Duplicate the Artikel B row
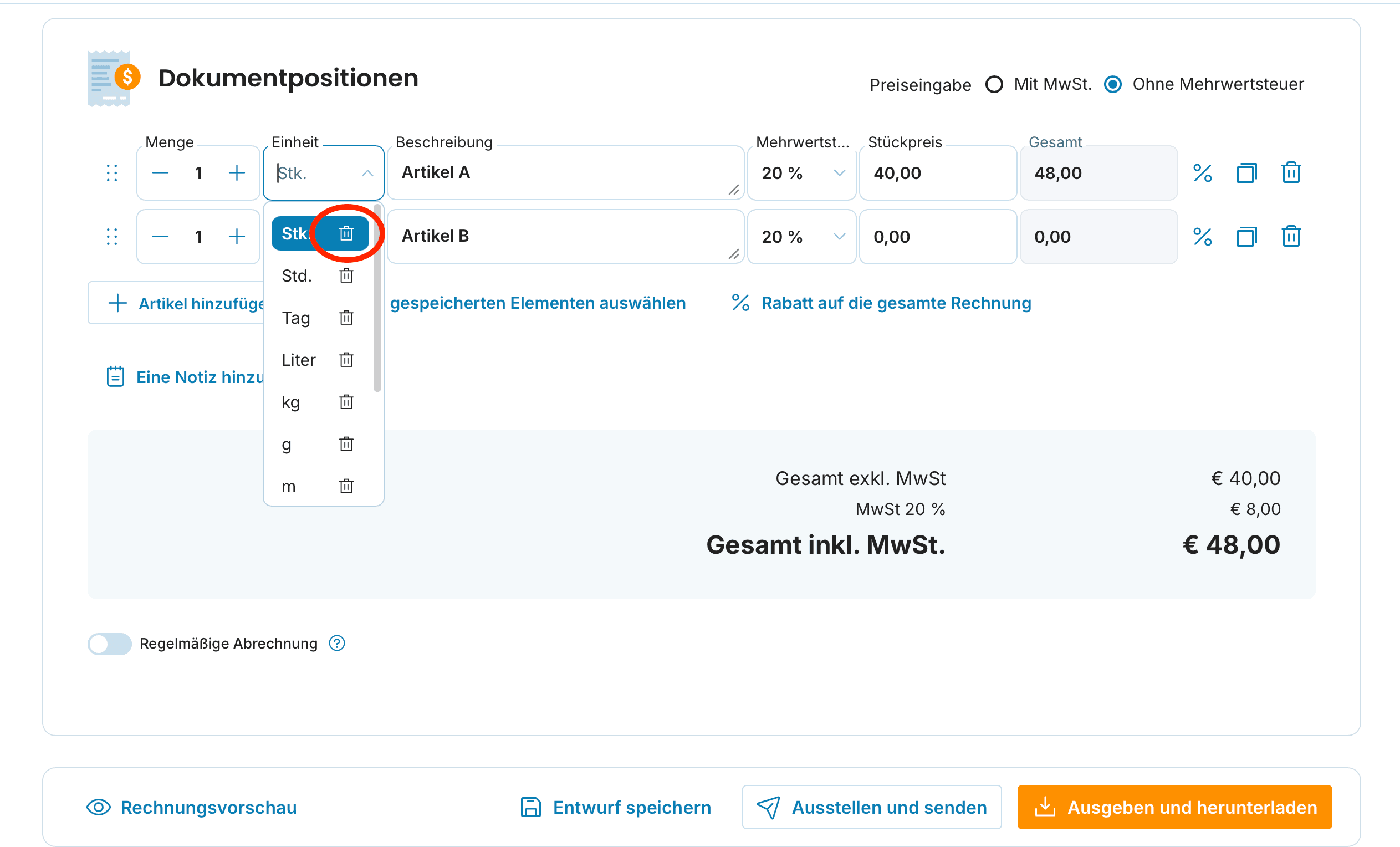 (x=1246, y=237)
